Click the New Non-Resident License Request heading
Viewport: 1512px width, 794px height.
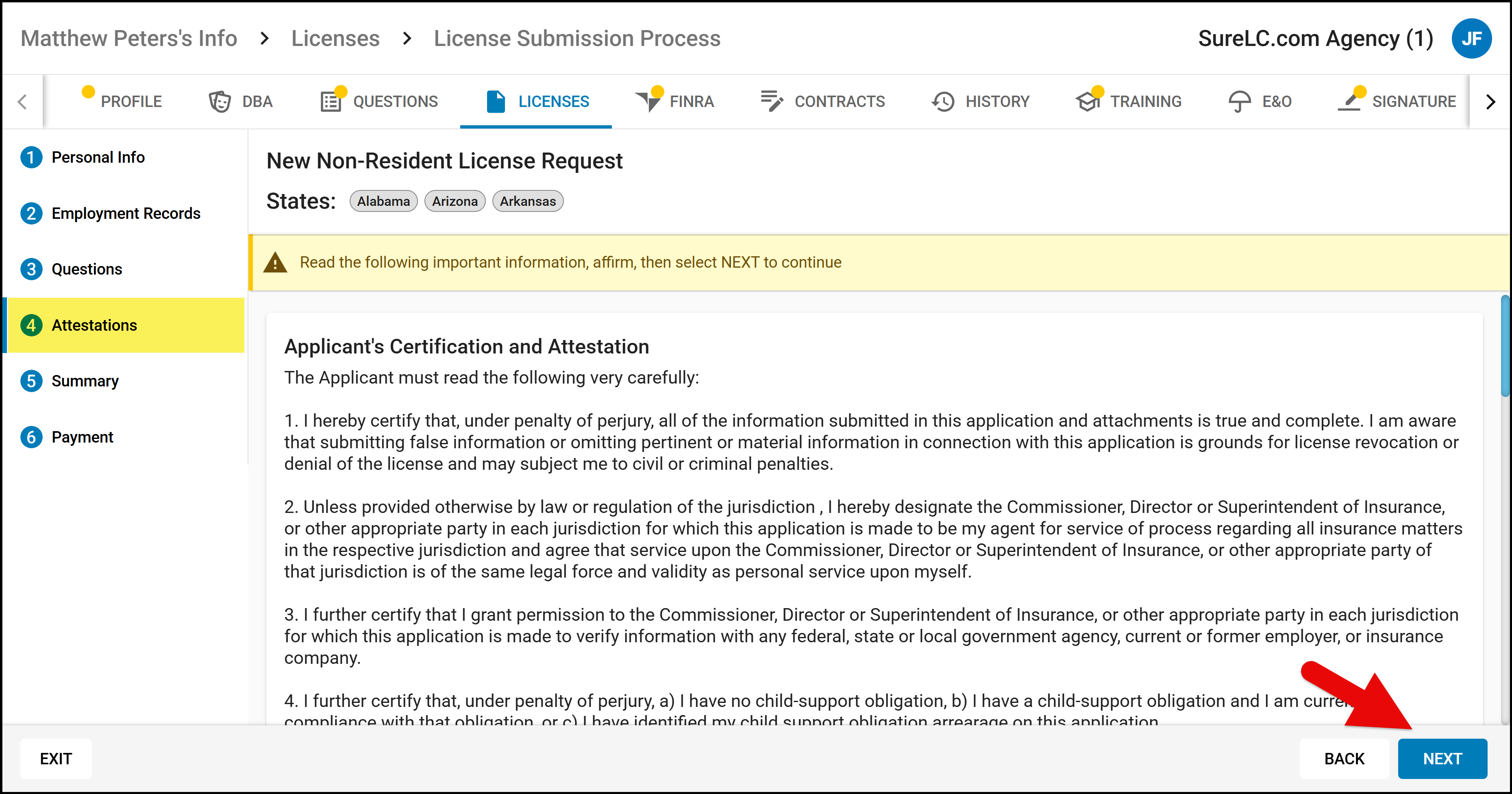444,161
